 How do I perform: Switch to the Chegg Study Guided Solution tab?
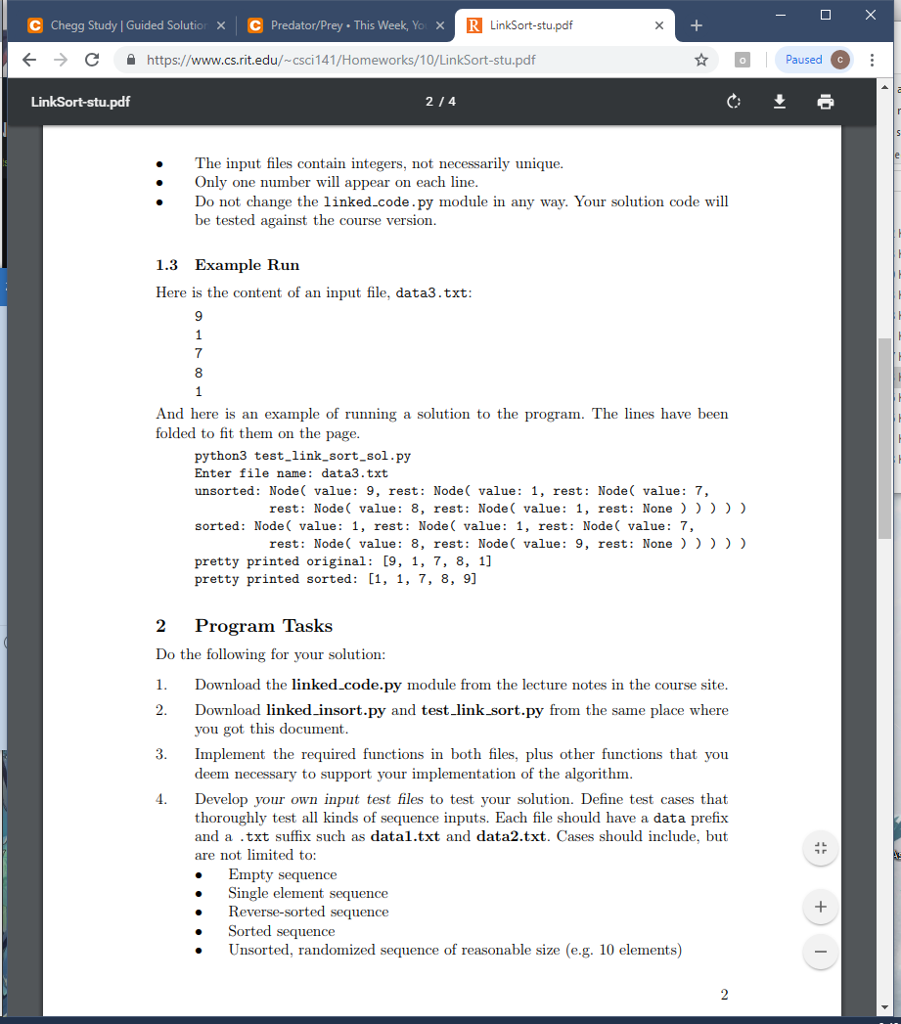coord(127,25)
